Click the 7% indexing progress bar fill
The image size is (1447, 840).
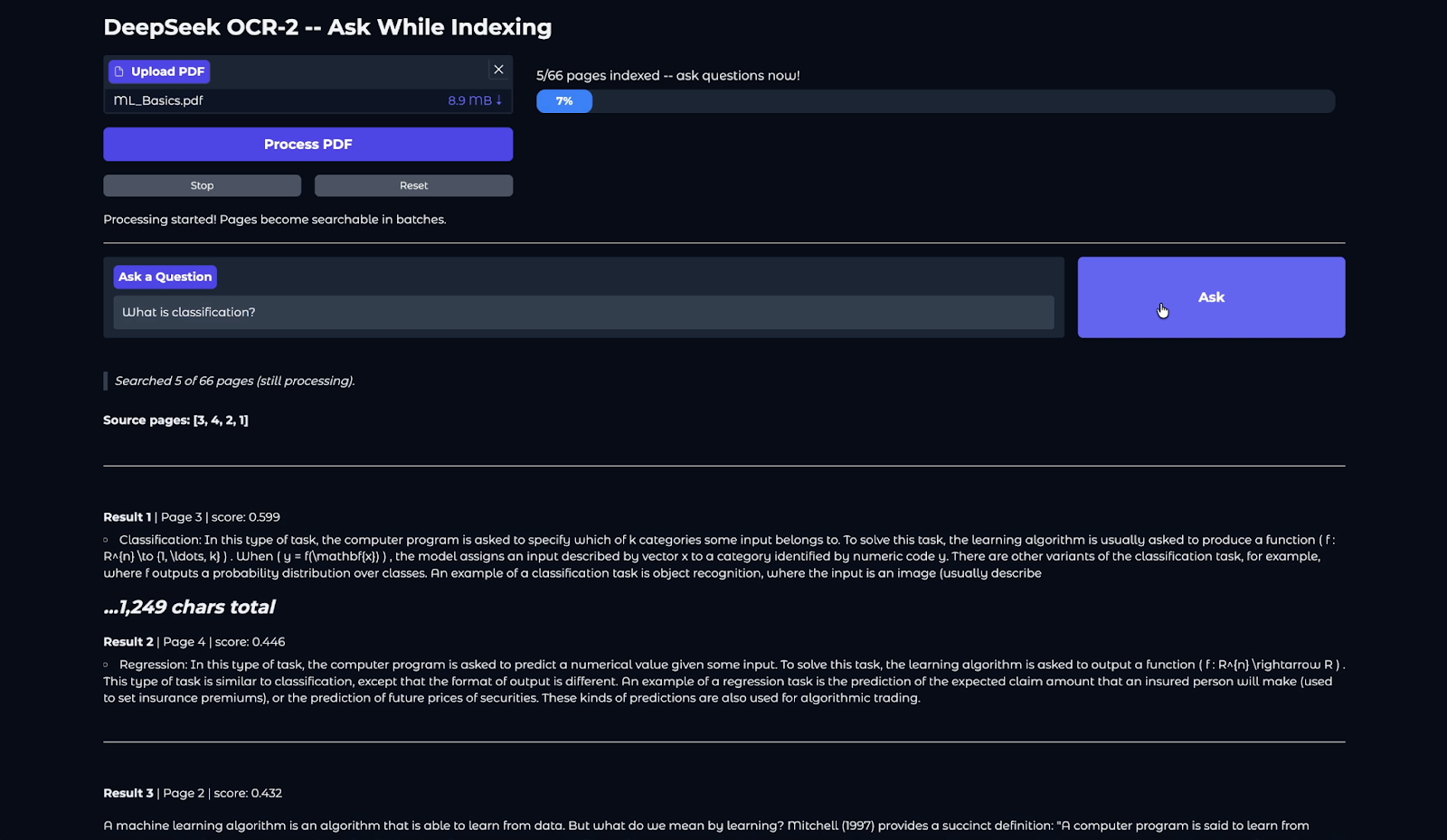pyautogui.click(x=564, y=101)
